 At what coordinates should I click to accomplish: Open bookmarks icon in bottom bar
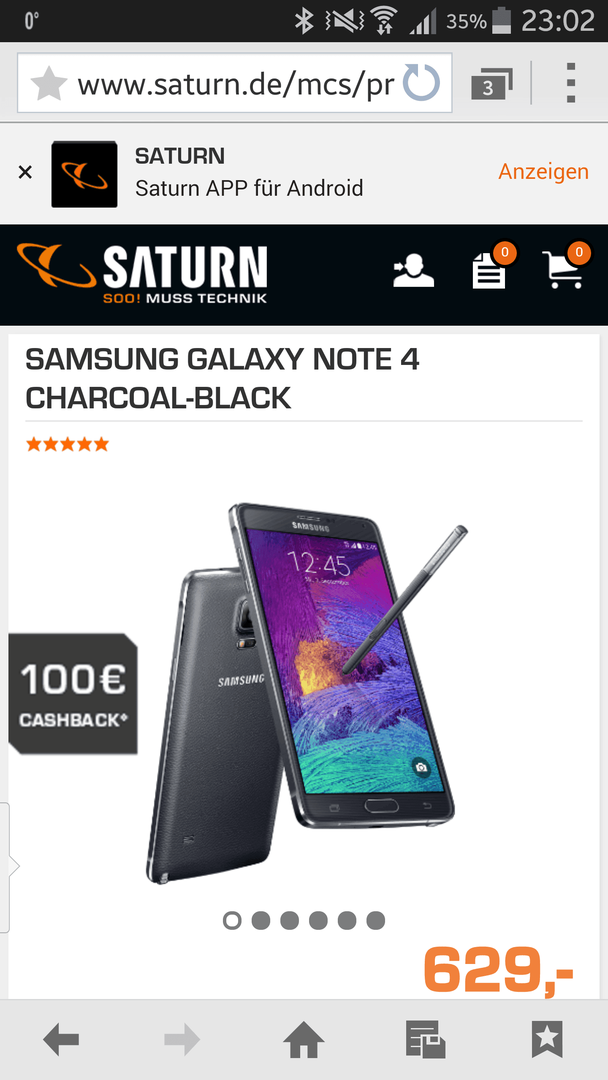point(547,1039)
